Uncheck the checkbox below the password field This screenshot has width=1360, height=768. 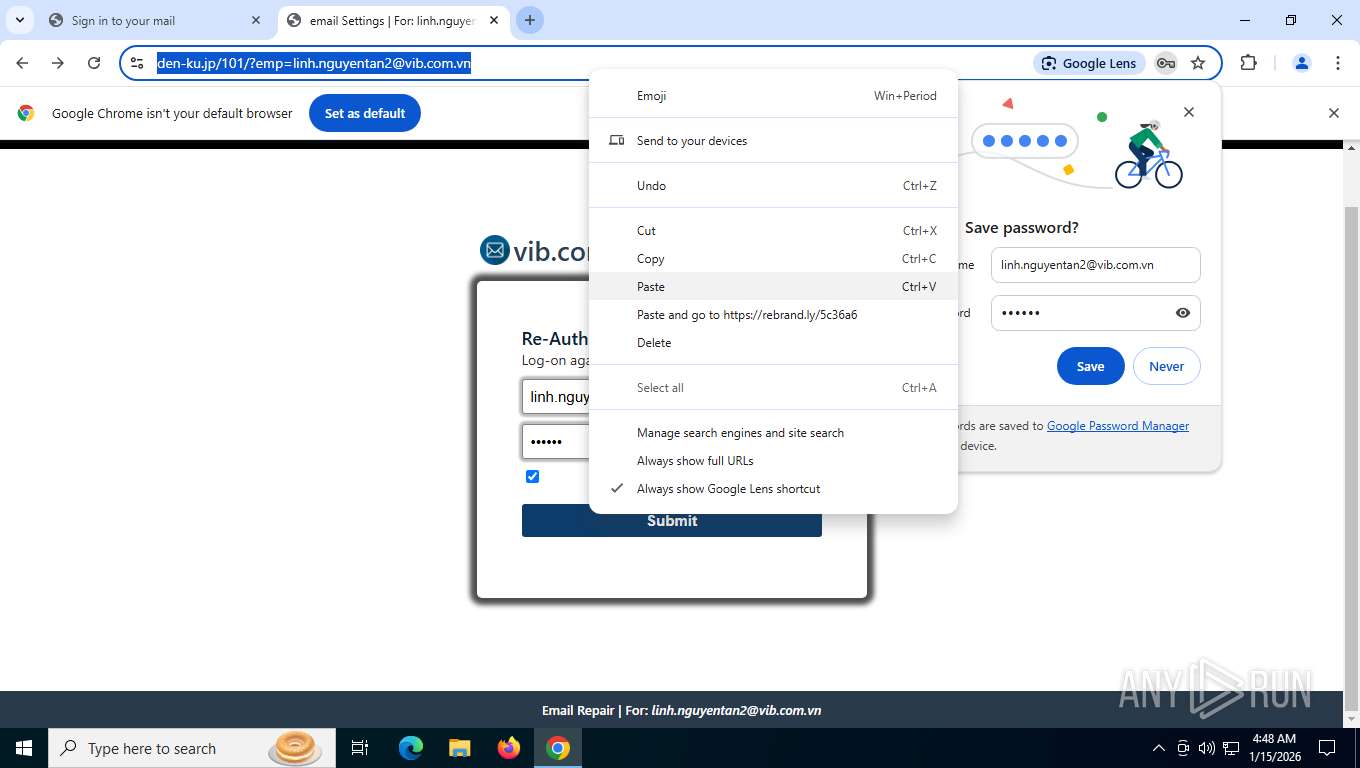coord(532,476)
